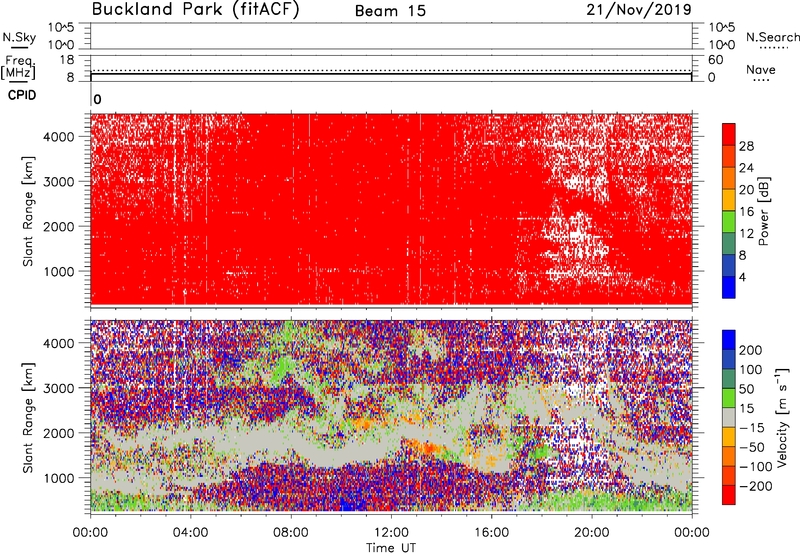Click the 15 label on velocity colorbar
This screenshot has height=554, width=800.
coord(746,409)
